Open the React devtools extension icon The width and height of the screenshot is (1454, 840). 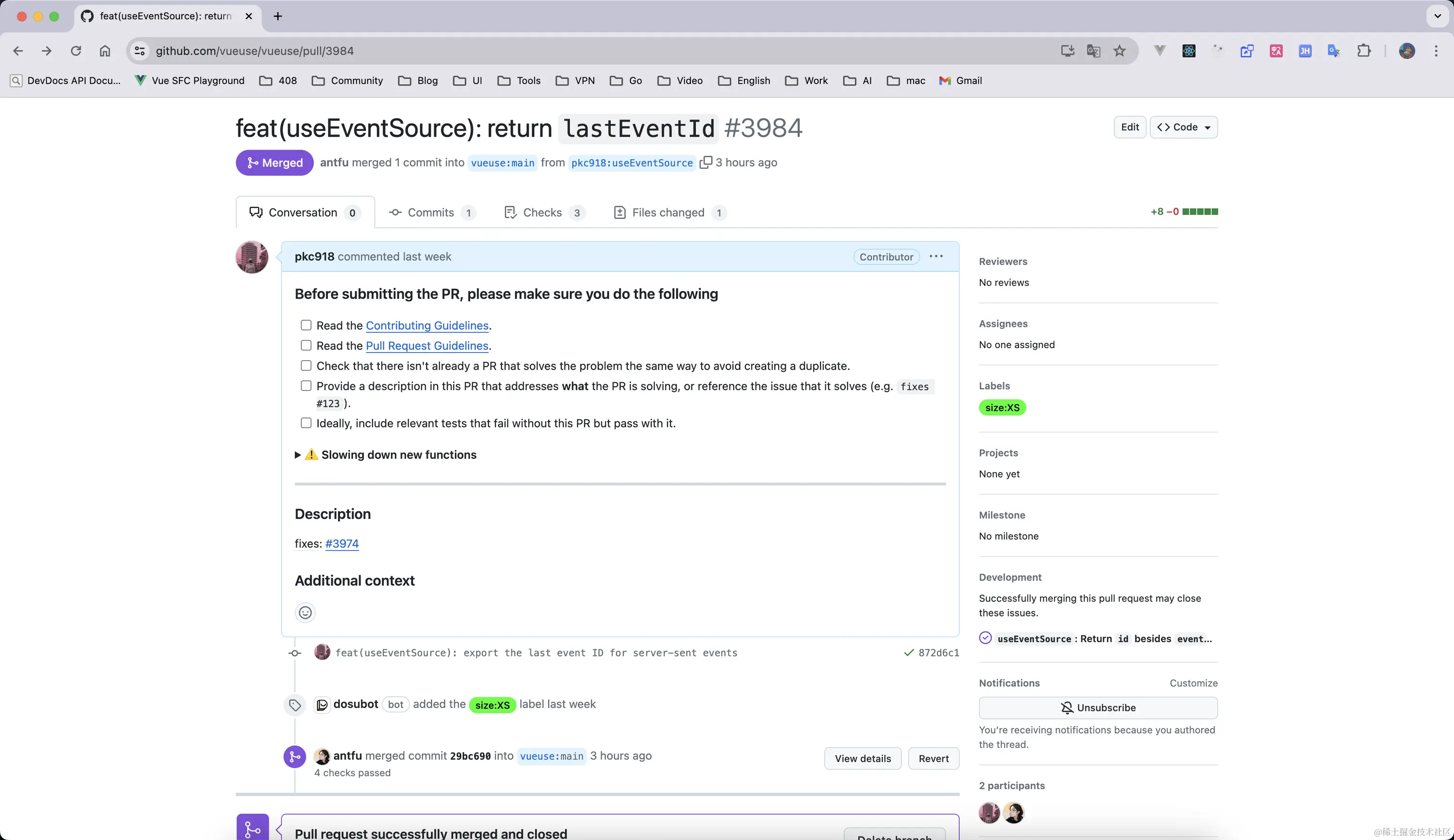[1189, 51]
